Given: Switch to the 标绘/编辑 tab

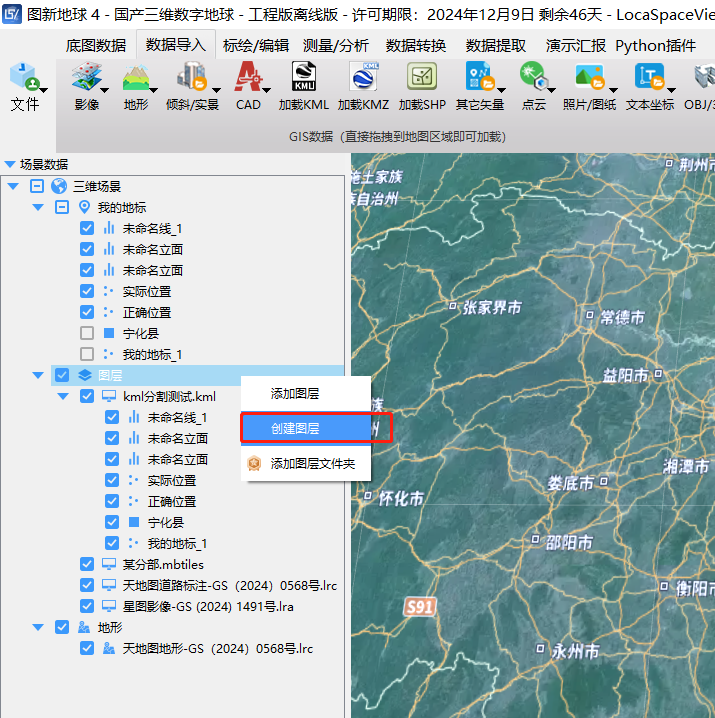Looking at the screenshot, I should (256, 45).
